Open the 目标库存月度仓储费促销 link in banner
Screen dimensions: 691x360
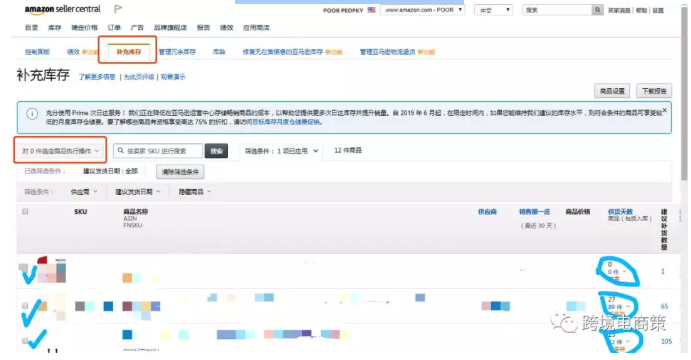pos(286,122)
